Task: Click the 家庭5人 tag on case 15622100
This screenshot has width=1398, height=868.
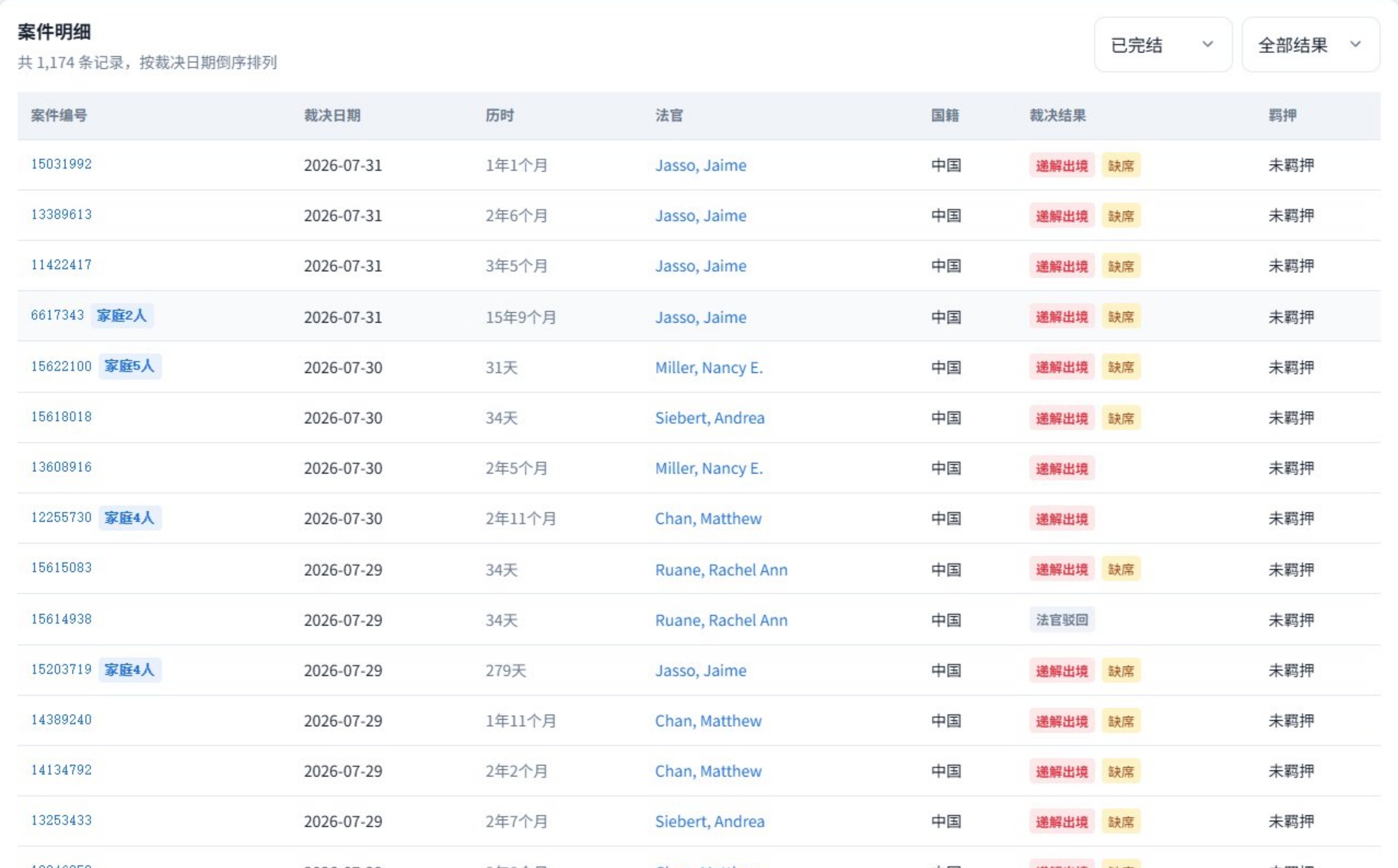Action: 130,366
